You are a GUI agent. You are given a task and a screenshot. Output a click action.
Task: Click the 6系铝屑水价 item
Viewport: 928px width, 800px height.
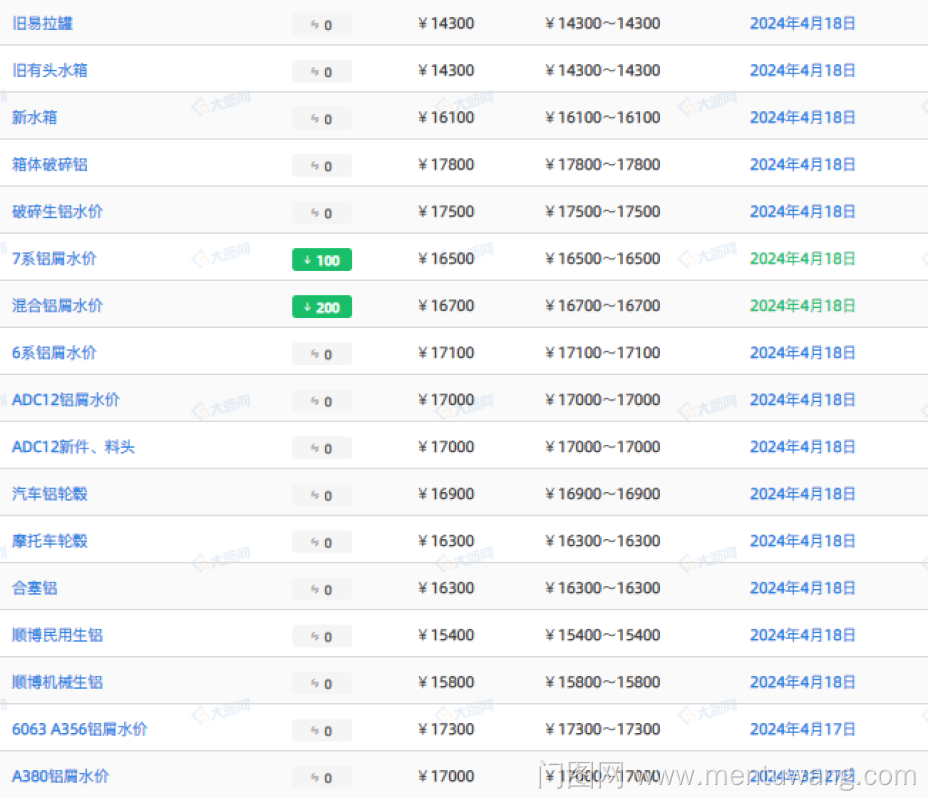(54, 352)
